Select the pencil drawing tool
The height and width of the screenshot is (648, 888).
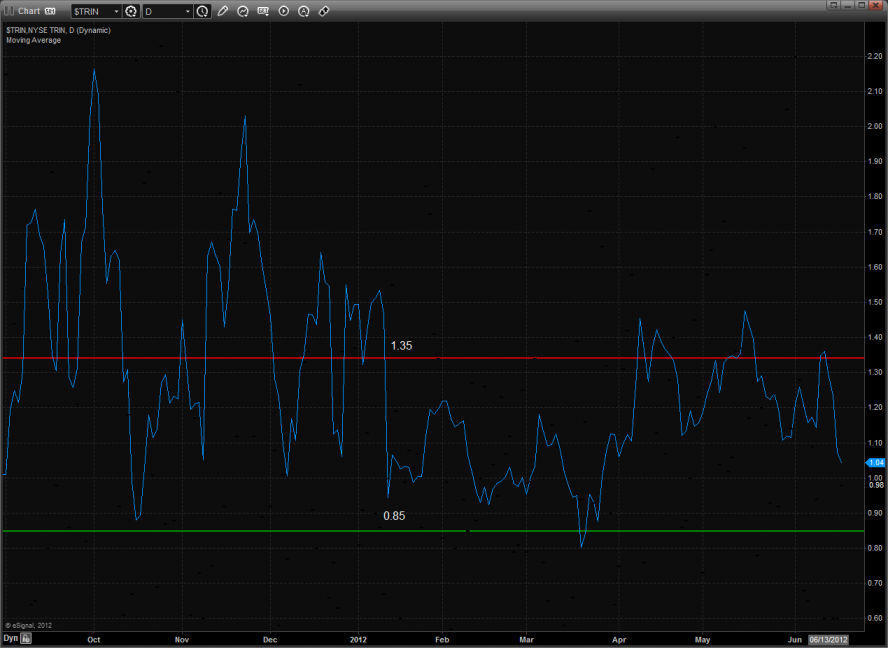[223, 11]
